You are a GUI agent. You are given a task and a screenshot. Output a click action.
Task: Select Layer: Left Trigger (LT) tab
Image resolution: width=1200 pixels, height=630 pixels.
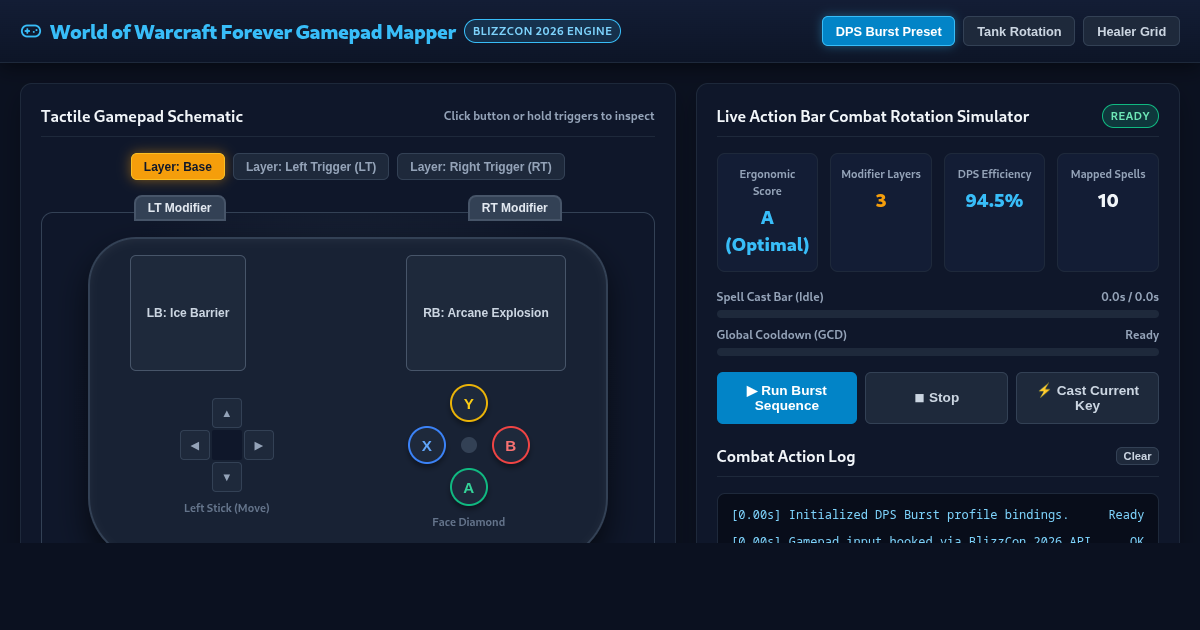click(x=311, y=166)
